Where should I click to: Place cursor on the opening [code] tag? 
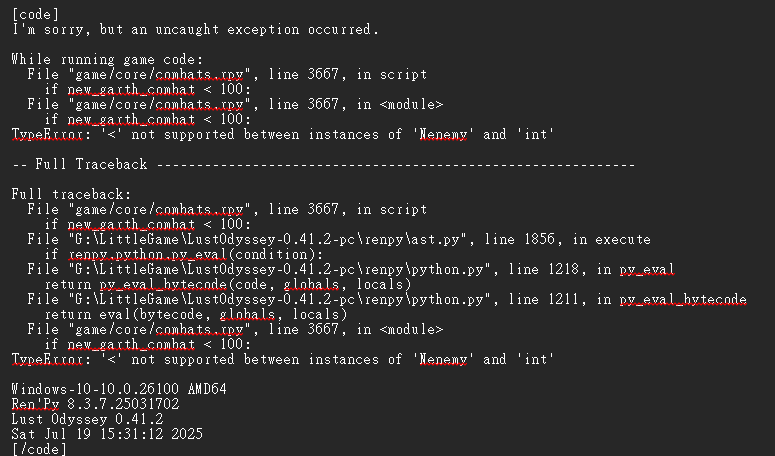click(35, 14)
